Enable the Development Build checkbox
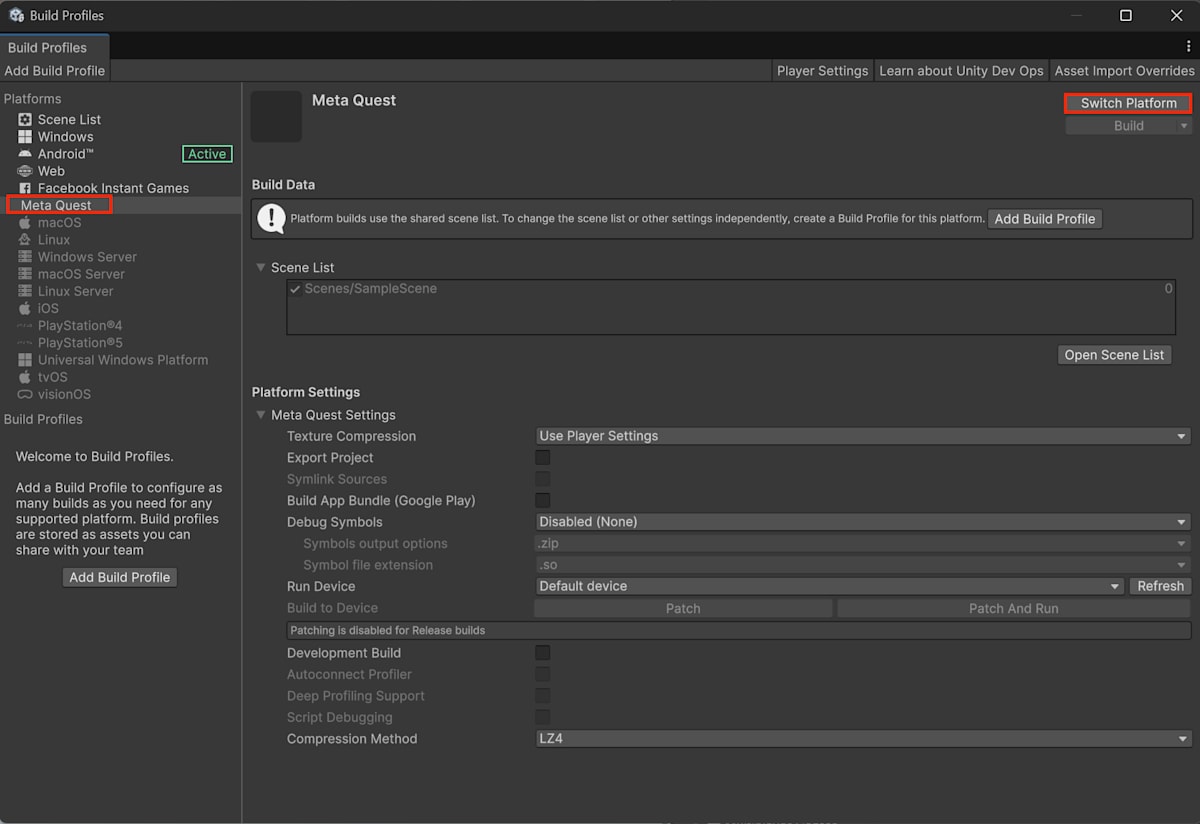This screenshot has width=1200, height=824. click(x=543, y=653)
